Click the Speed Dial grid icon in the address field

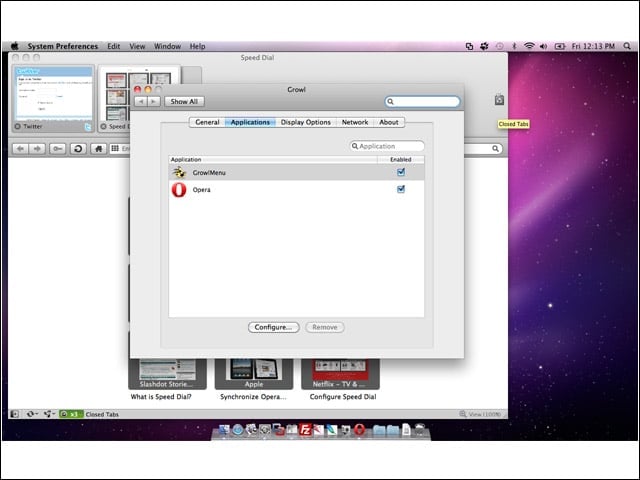tap(115, 149)
